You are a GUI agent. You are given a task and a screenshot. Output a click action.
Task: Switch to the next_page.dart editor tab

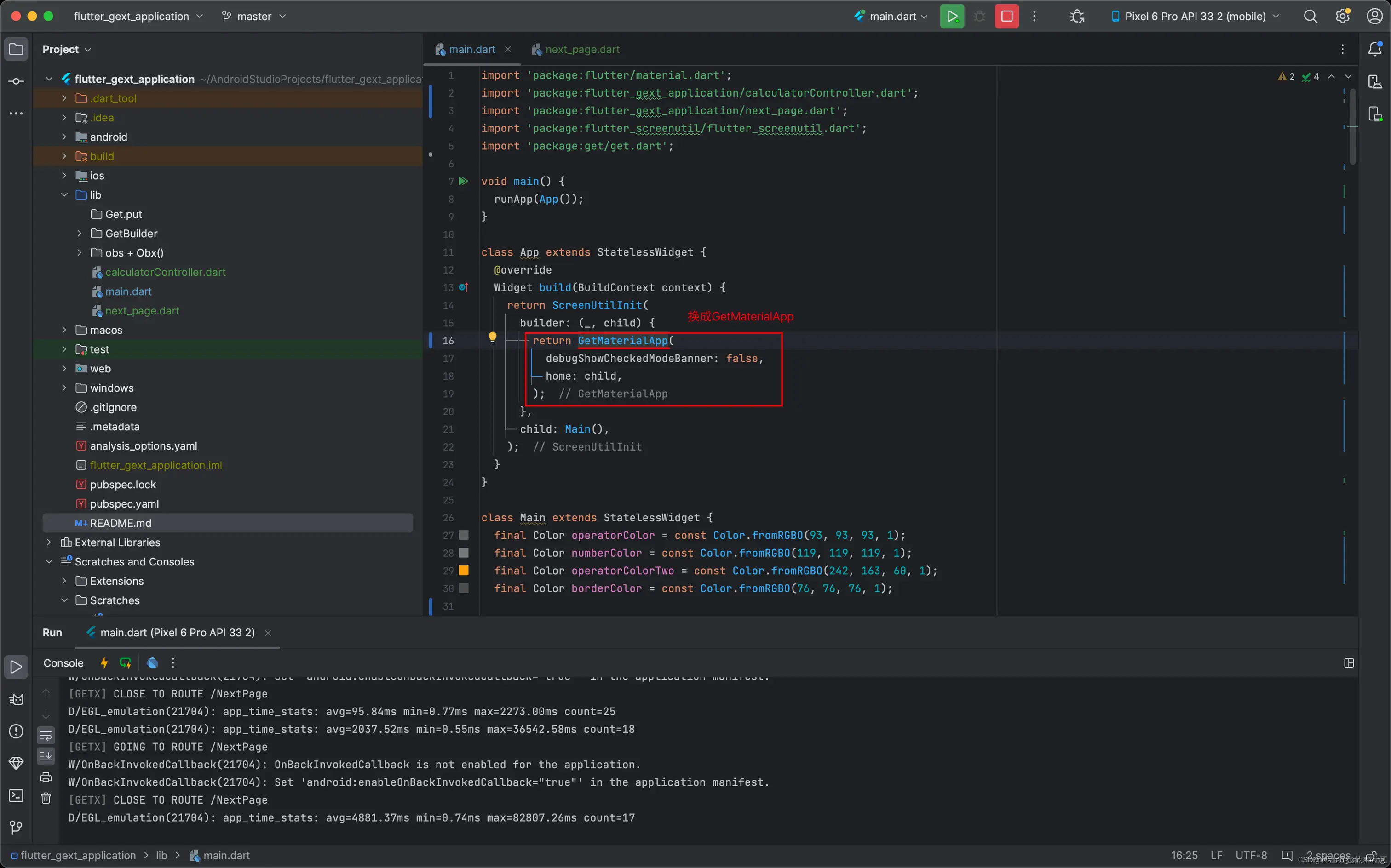[582, 49]
